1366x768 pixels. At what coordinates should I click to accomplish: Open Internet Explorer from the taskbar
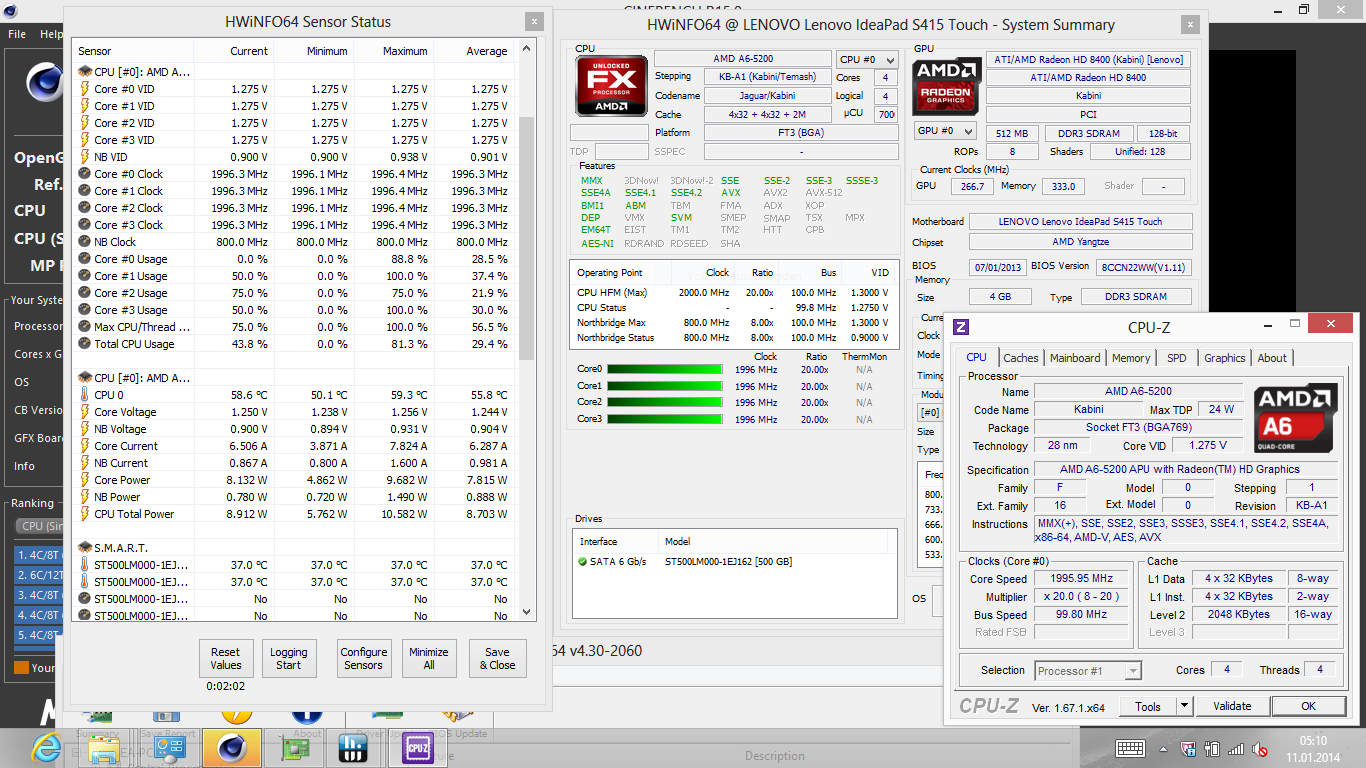[46, 747]
